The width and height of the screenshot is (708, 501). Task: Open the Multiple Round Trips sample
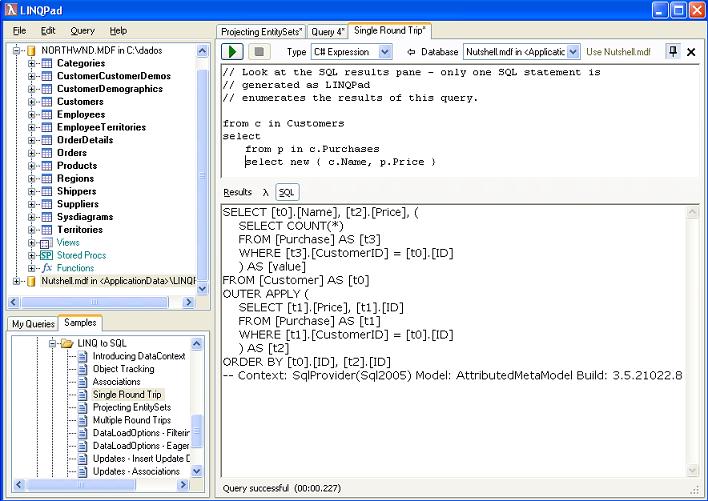tap(131, 420)
